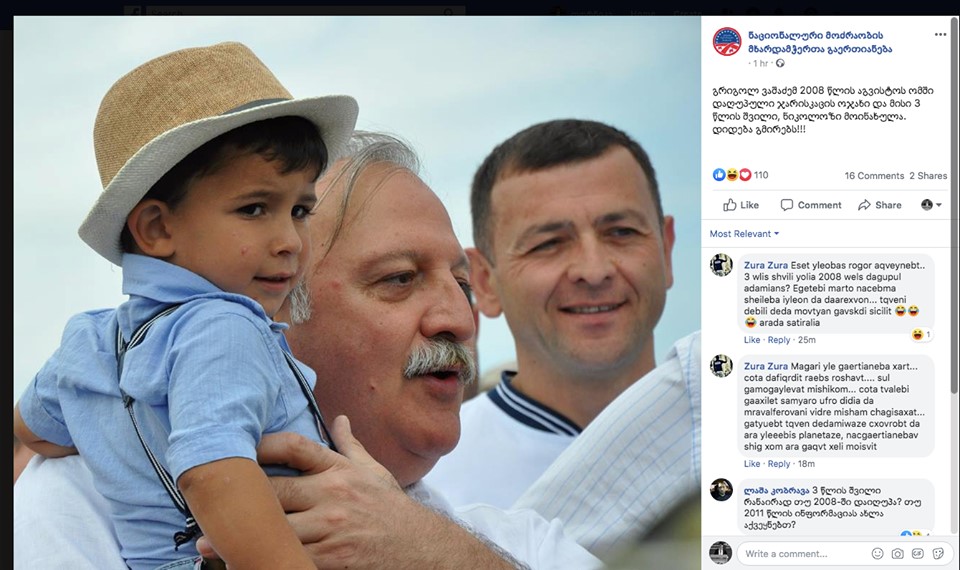960x570 pixels.
Task: Insert a GIF using the GIF icon
Action: click(x=918, y=553)
